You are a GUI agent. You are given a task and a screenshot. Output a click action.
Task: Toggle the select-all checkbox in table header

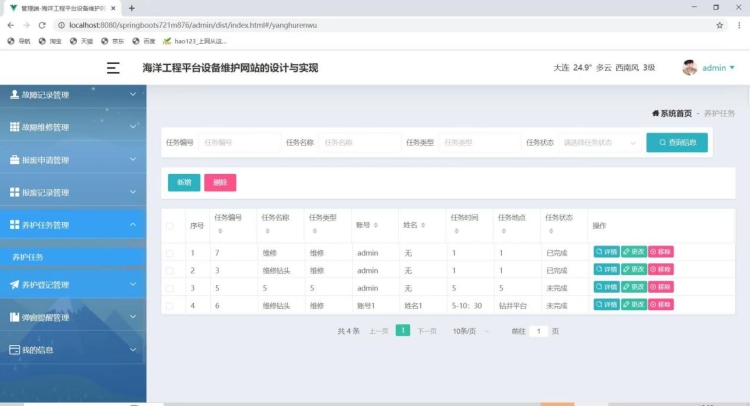[x=170, y=226]
